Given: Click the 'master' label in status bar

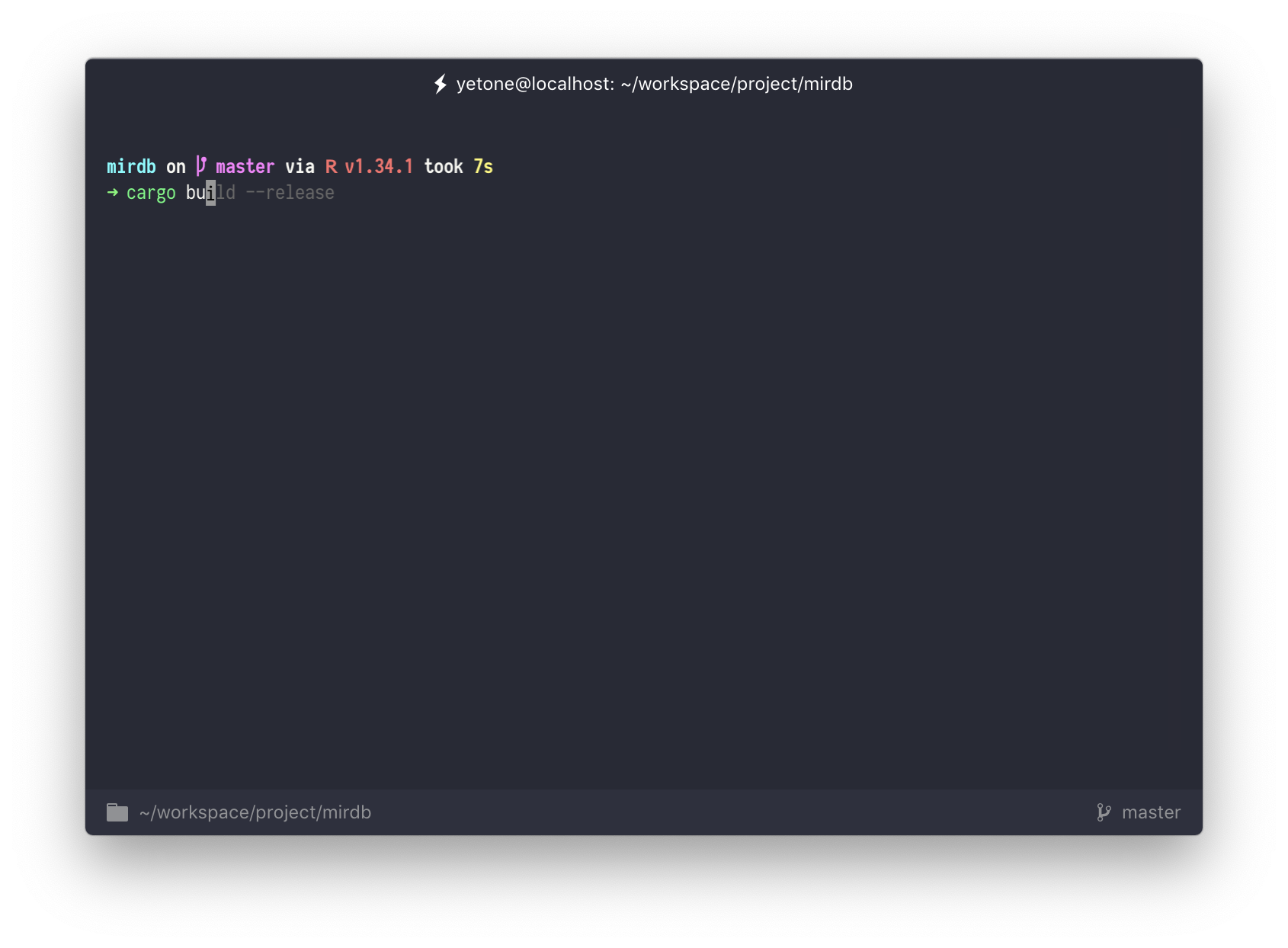Looking at the screenshot, I should pyautogui.click(x=1151, y=812).
